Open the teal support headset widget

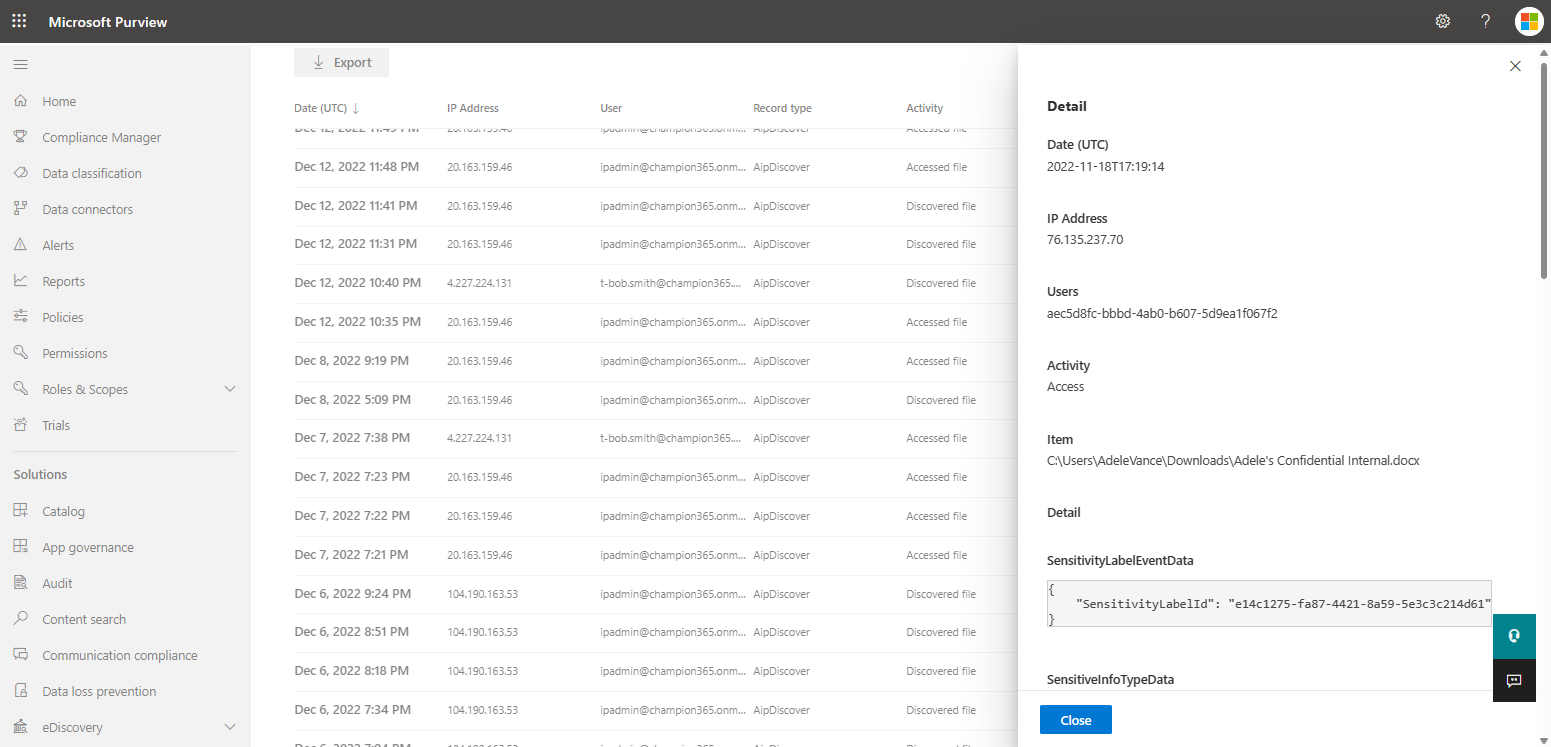click(1514, 636)
